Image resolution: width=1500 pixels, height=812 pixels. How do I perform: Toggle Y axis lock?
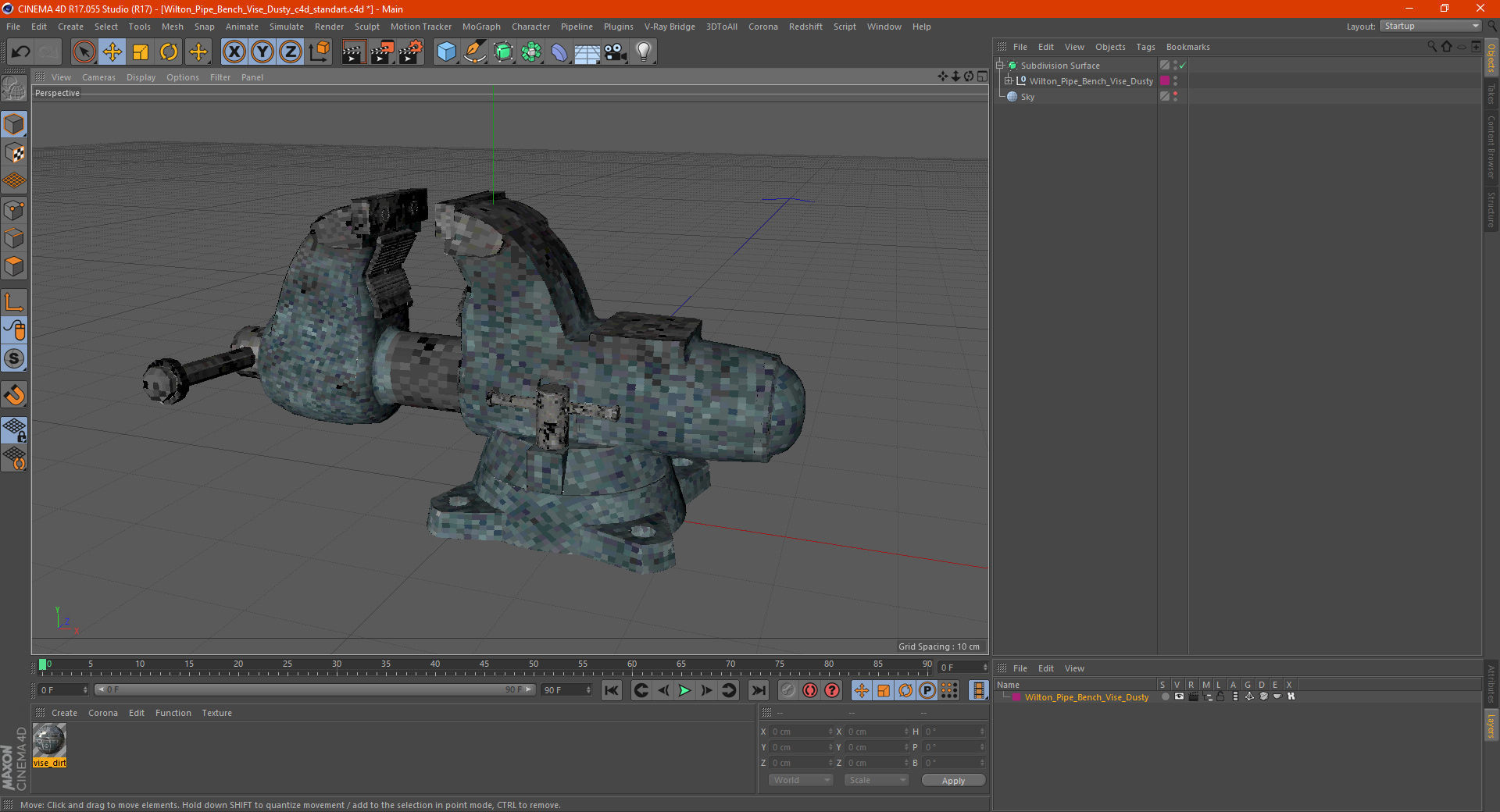(262, 52)
